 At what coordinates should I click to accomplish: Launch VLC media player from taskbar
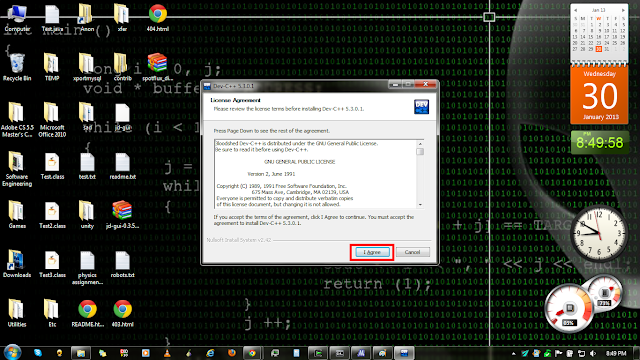tap(167, 353)
